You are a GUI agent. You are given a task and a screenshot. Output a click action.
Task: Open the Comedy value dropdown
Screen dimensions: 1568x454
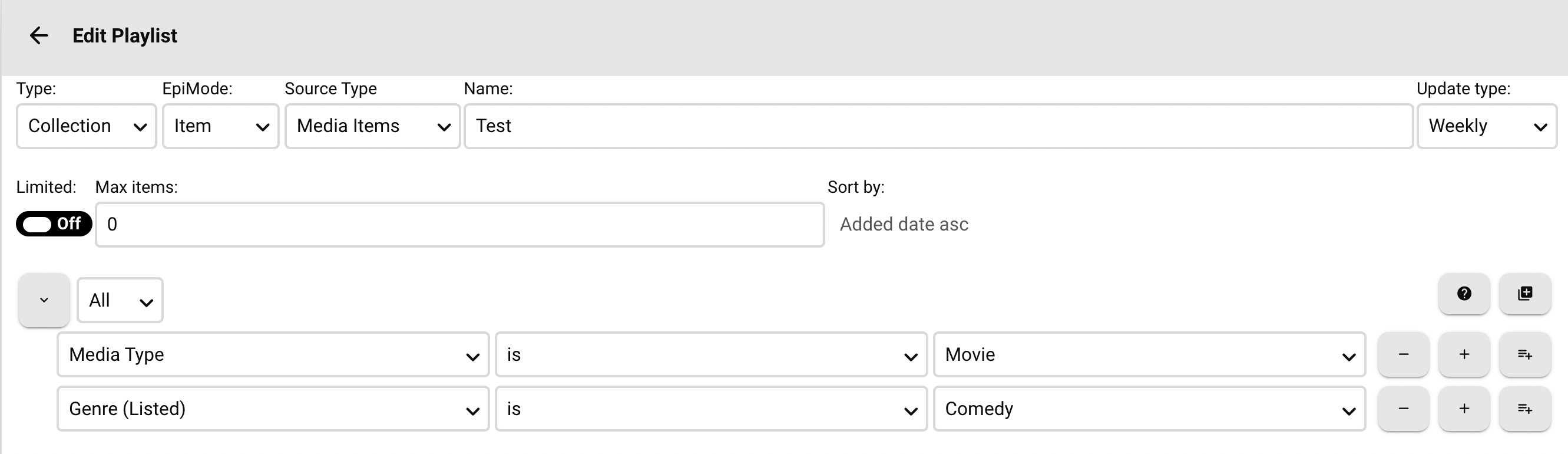click(1149, 408)
